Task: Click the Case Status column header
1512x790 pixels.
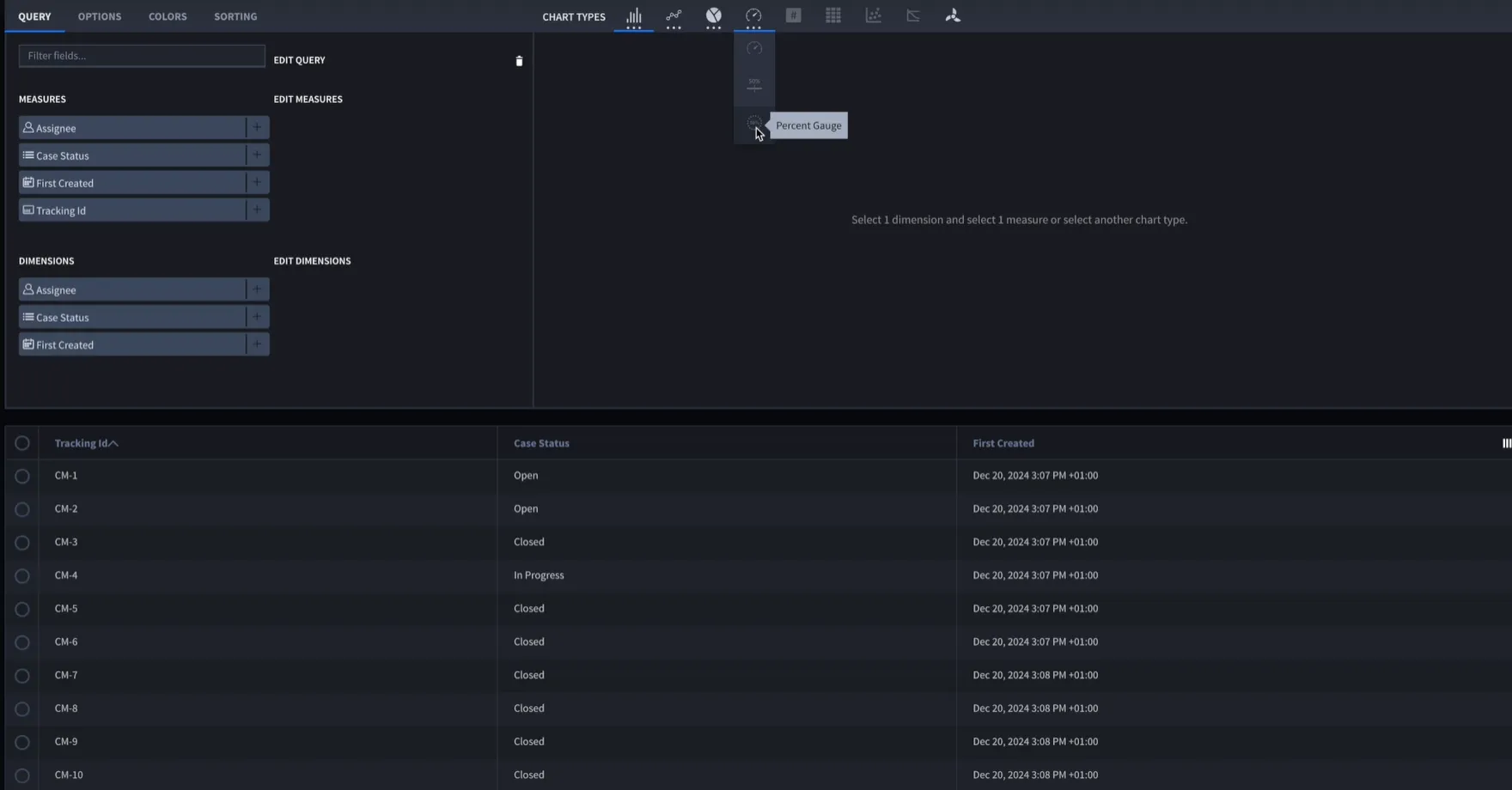Action: 541,443
